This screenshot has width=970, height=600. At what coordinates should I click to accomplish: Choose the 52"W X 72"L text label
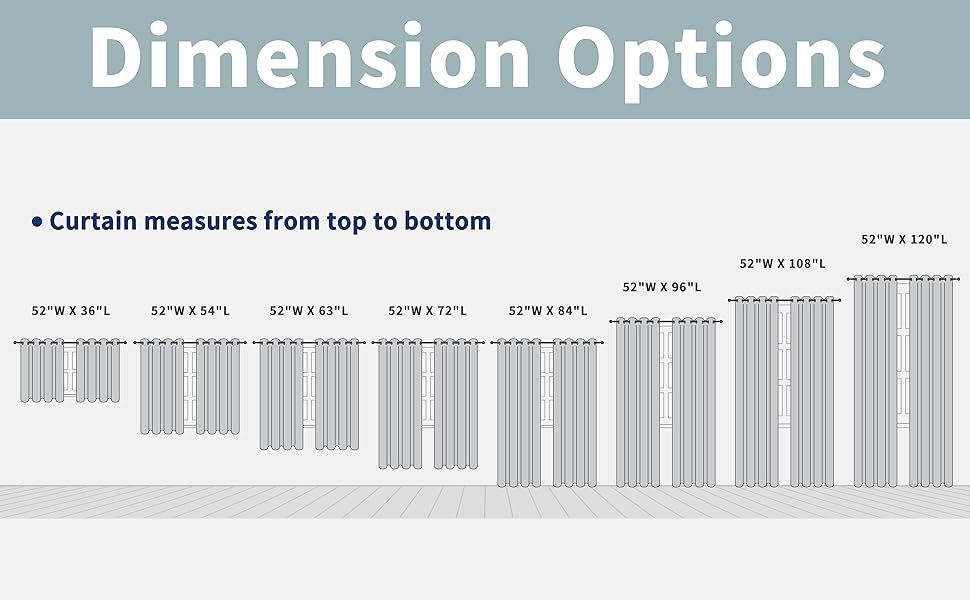[428, 311]
